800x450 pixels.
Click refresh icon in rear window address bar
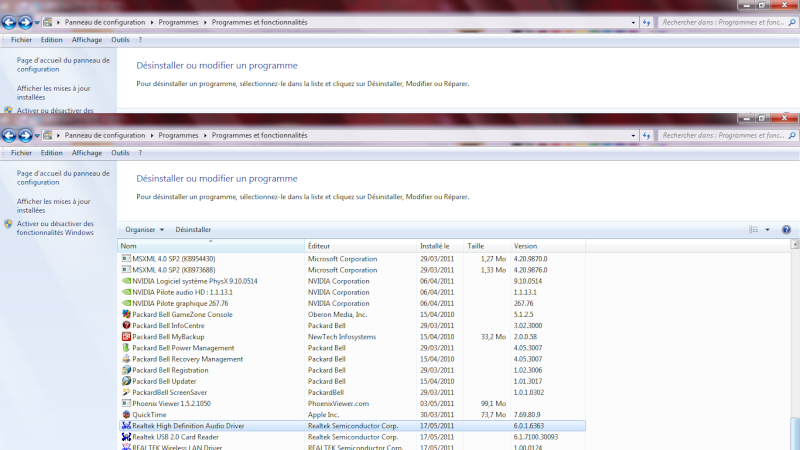[x=646, y=22]
